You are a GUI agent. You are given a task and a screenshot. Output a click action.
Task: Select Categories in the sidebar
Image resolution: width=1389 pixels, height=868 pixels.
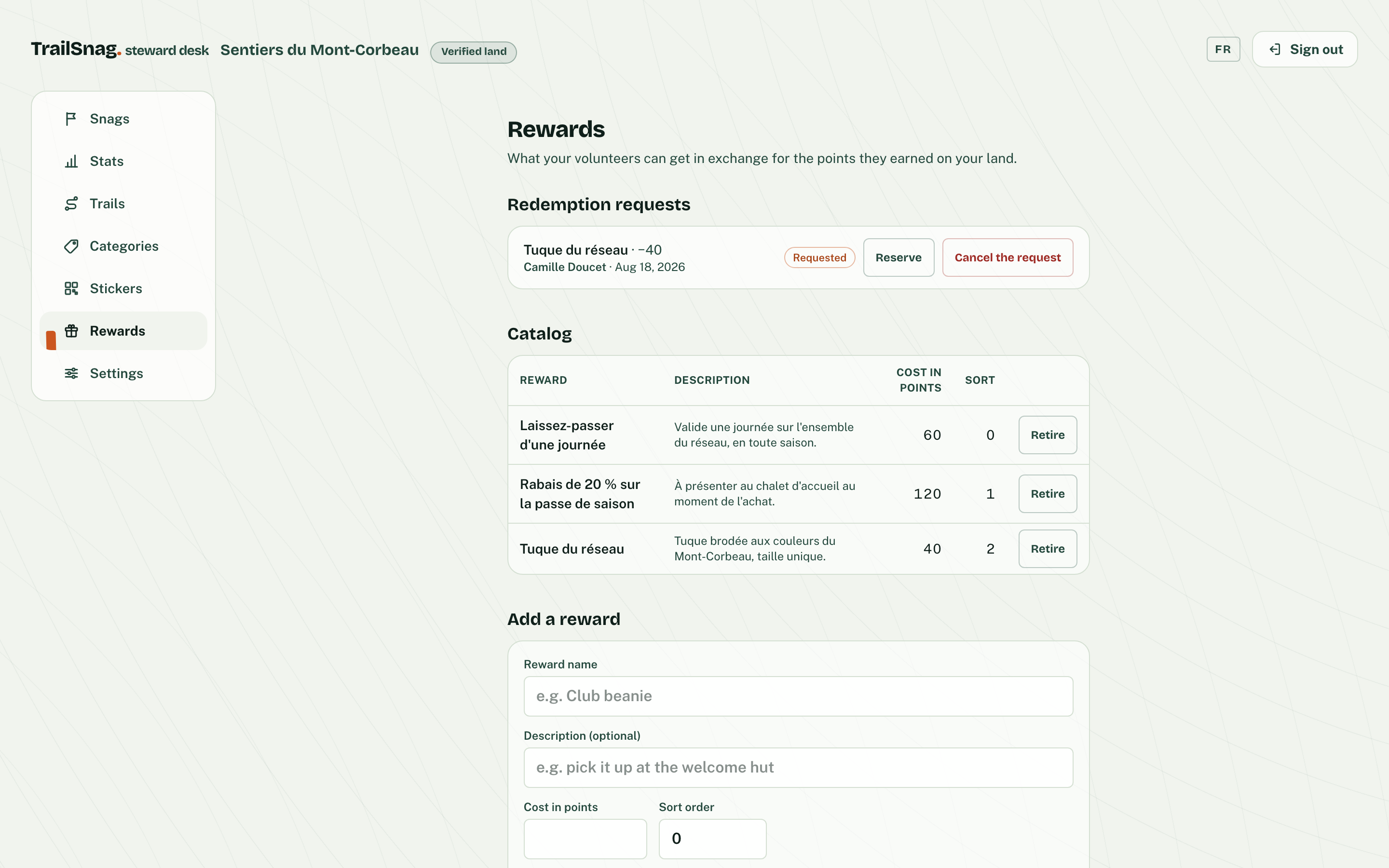point(123,246)
